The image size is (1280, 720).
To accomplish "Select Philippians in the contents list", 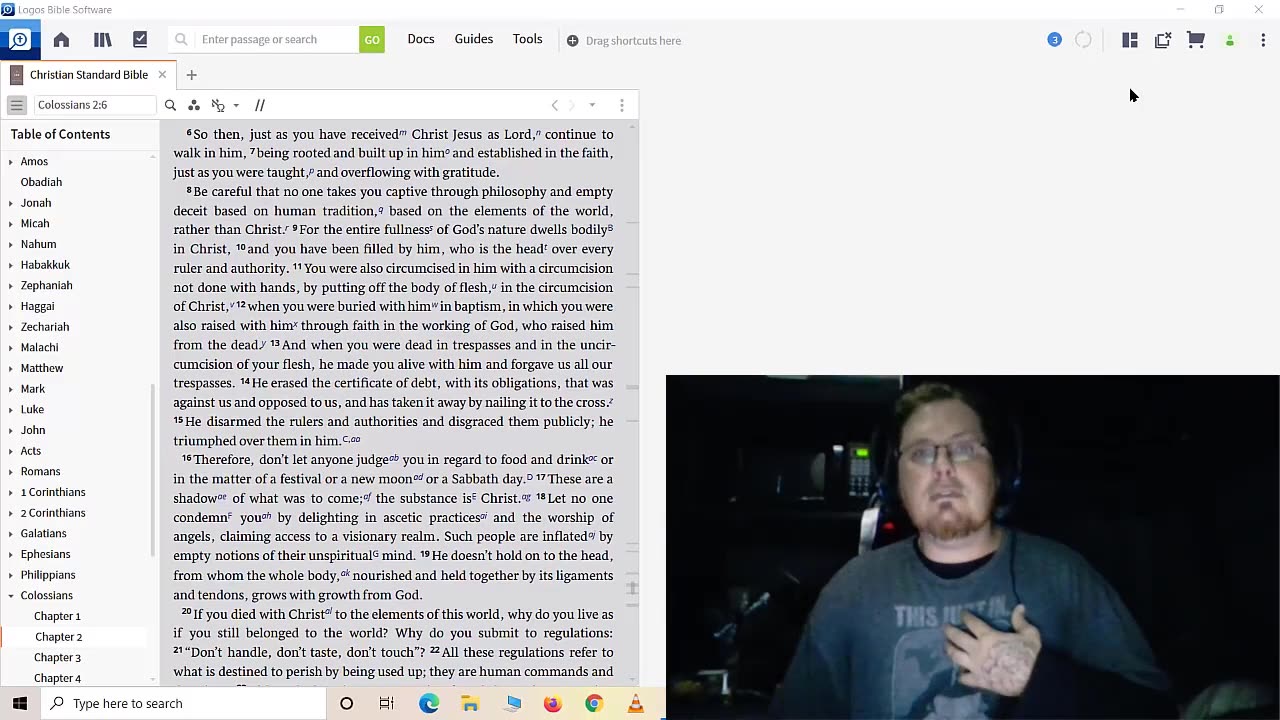I will click(48, 575).
